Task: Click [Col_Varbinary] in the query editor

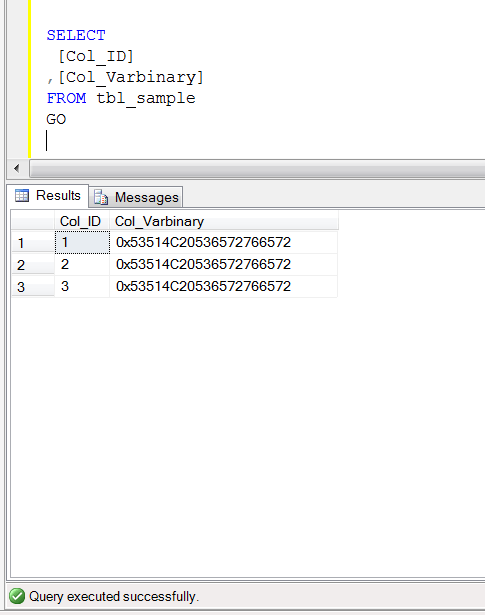Action: [131, 77]
